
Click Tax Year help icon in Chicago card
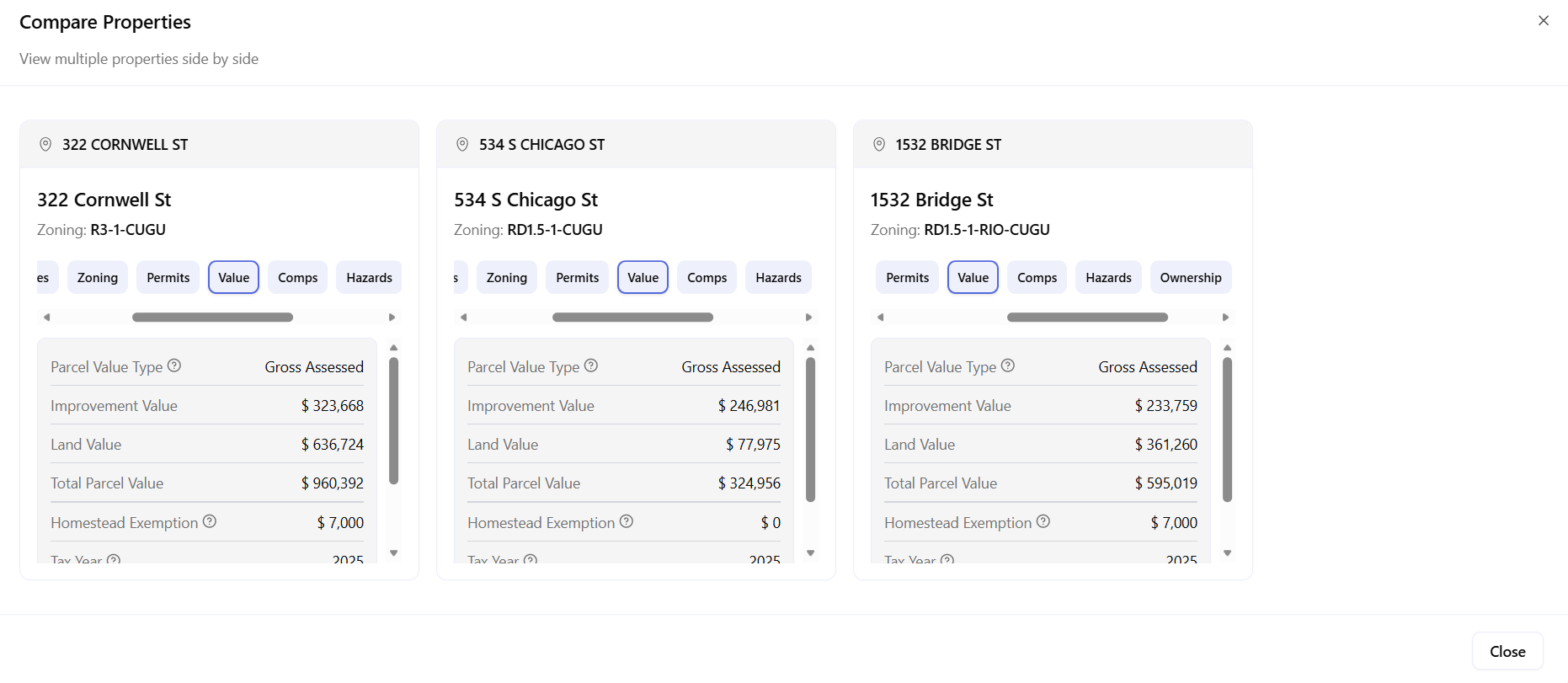pos(531,559)
